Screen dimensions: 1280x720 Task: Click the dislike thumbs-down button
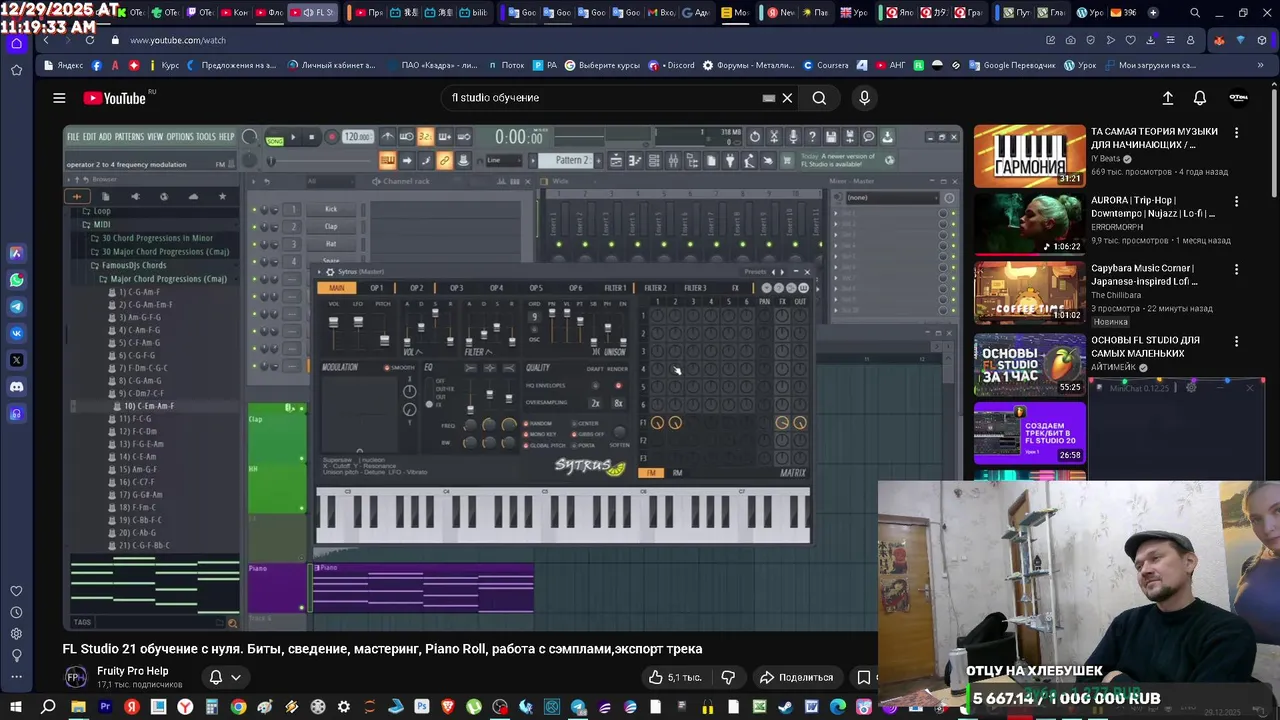[728, 677]
